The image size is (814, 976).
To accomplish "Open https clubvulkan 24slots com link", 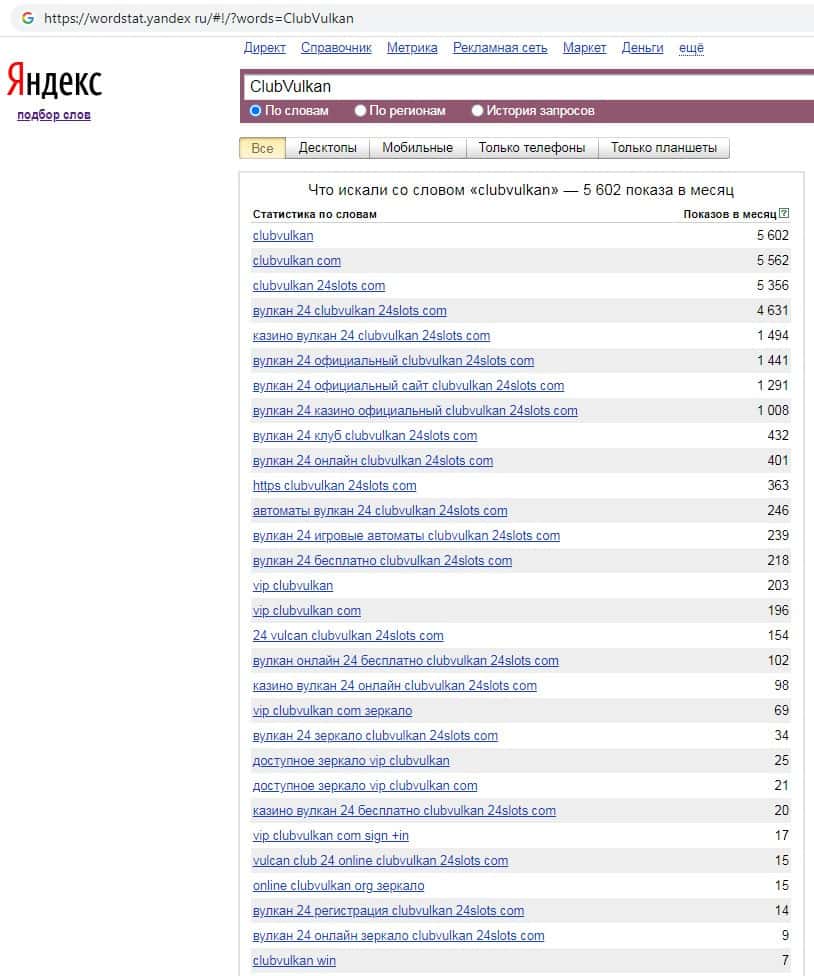I will [x=334, y=486].
